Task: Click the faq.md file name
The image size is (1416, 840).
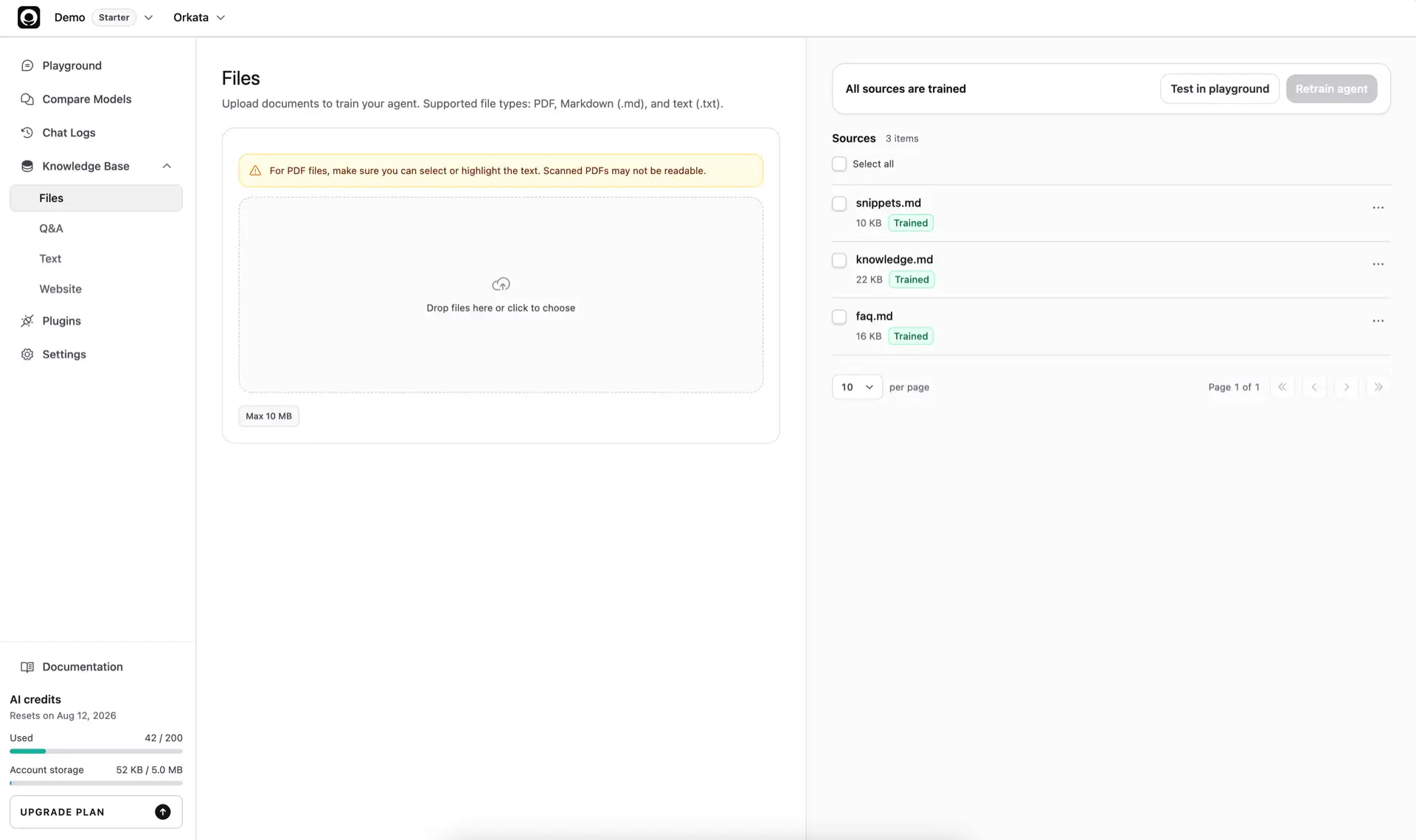Action: 874,316
